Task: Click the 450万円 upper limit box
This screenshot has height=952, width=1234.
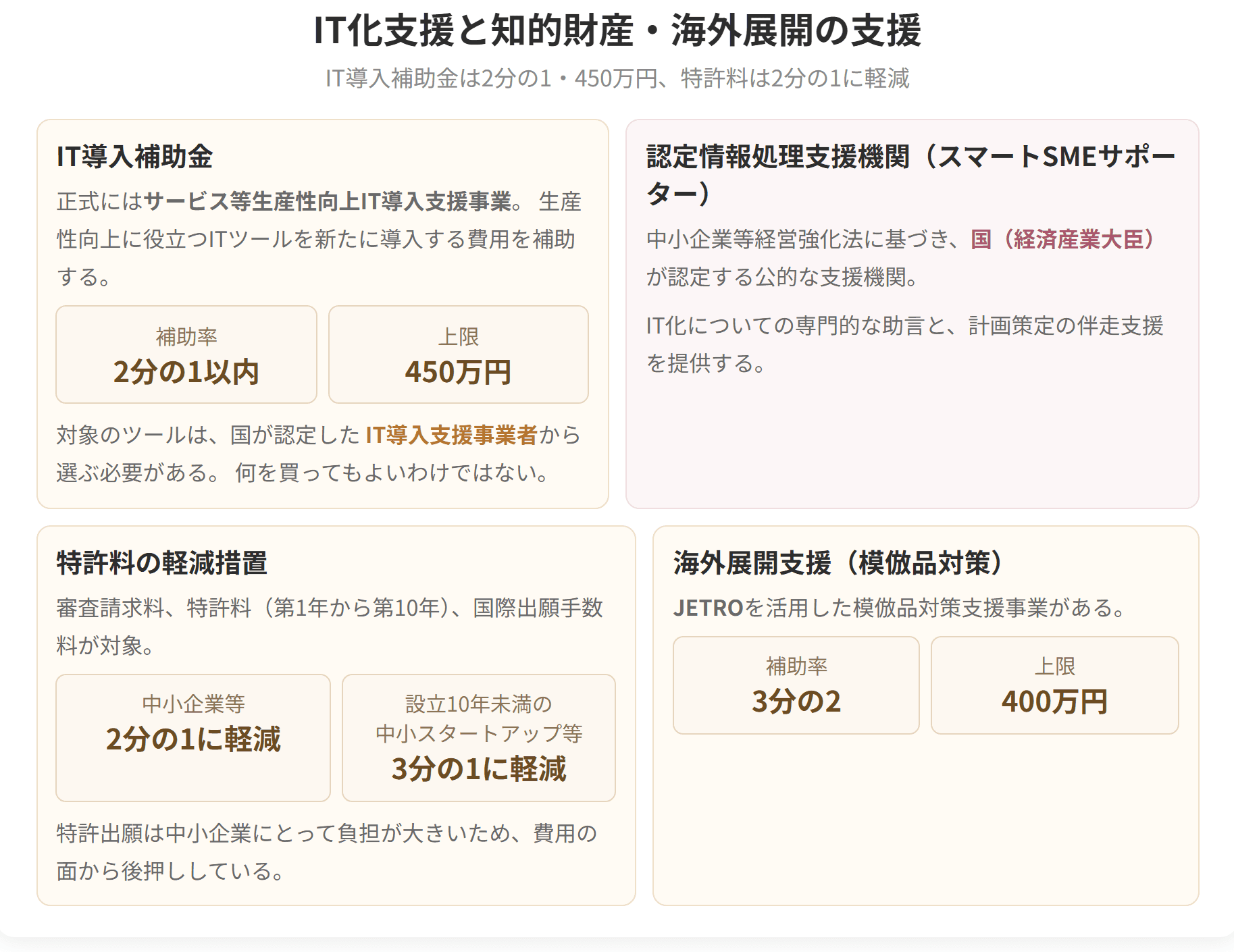Action: tap(459, 354)
